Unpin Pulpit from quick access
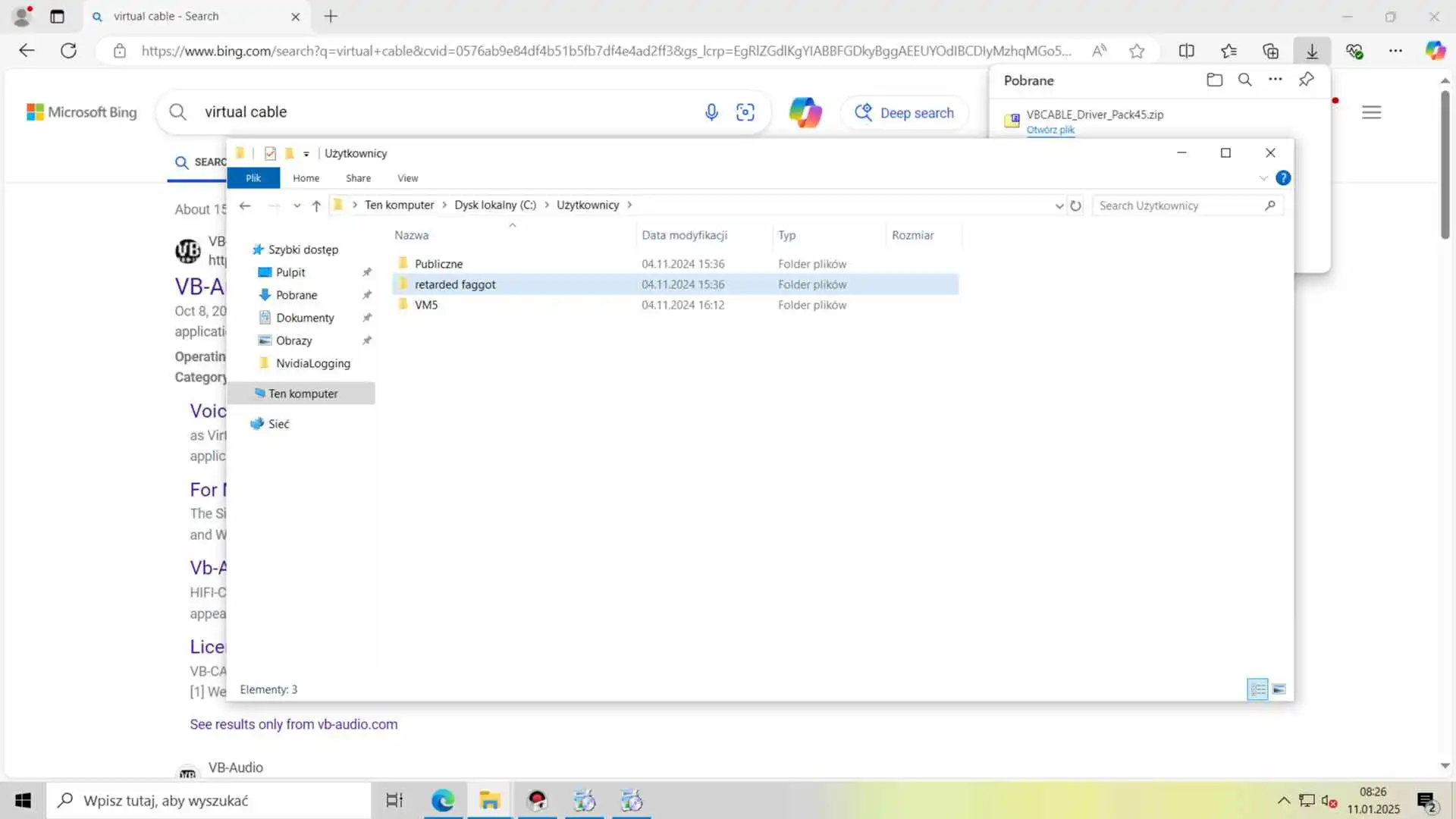 coord(367,272)
